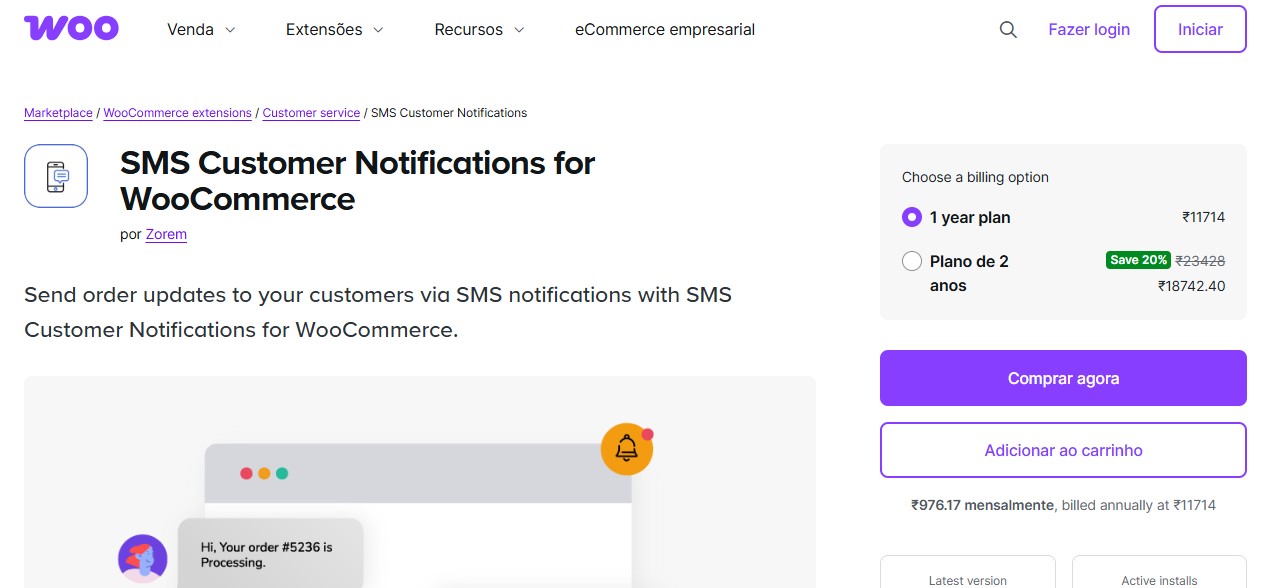This screenshot has width=1277, height=588.
Task: Click the avatar next to the order message
Action: (x=142, y=558)
